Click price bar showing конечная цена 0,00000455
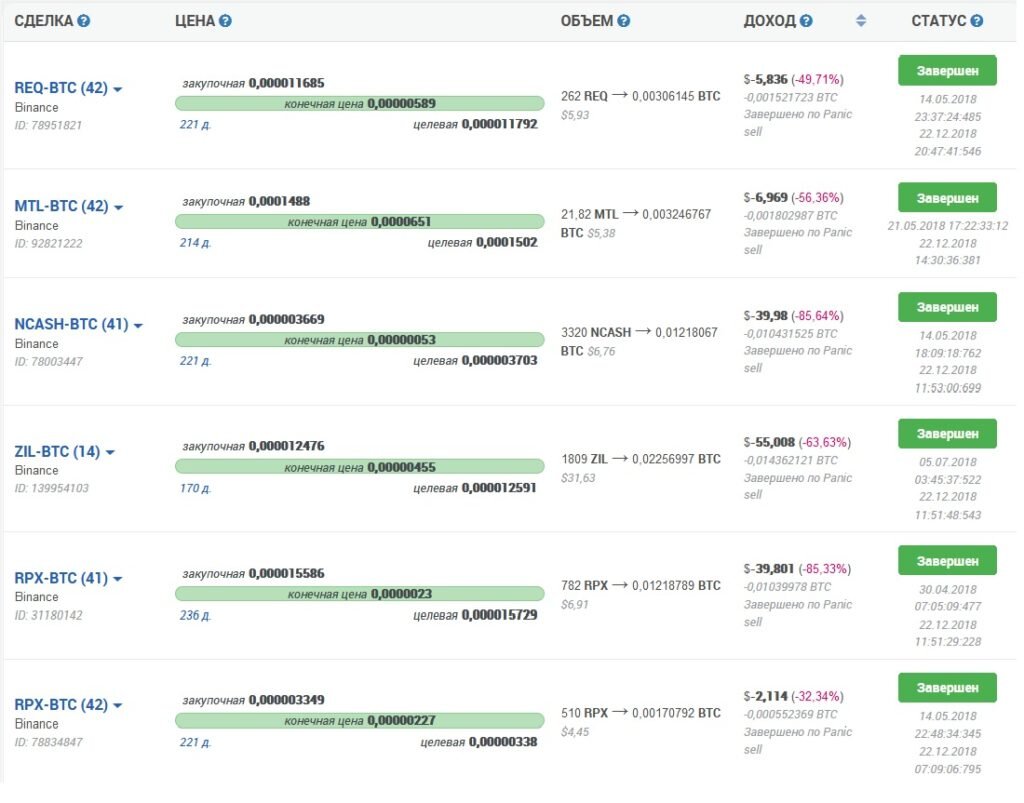 359,467
